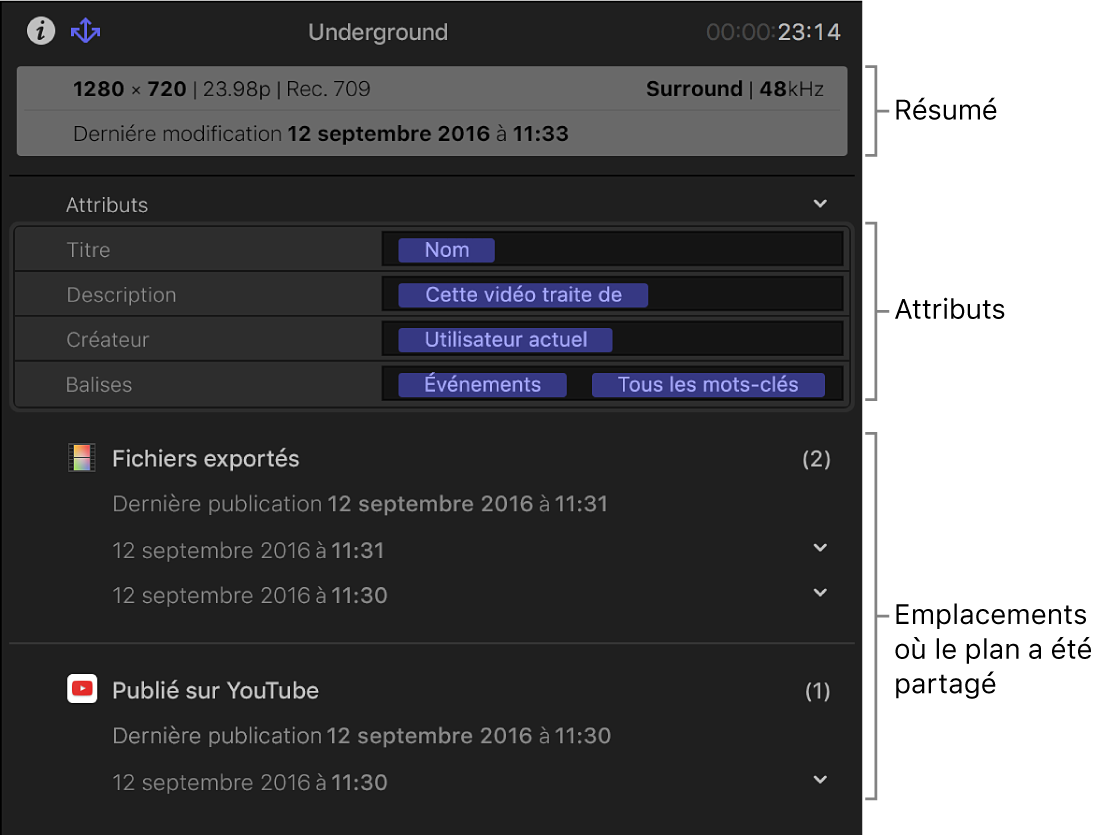
Task: Collapse the Attributs section chevron
Action: [820, 204]
